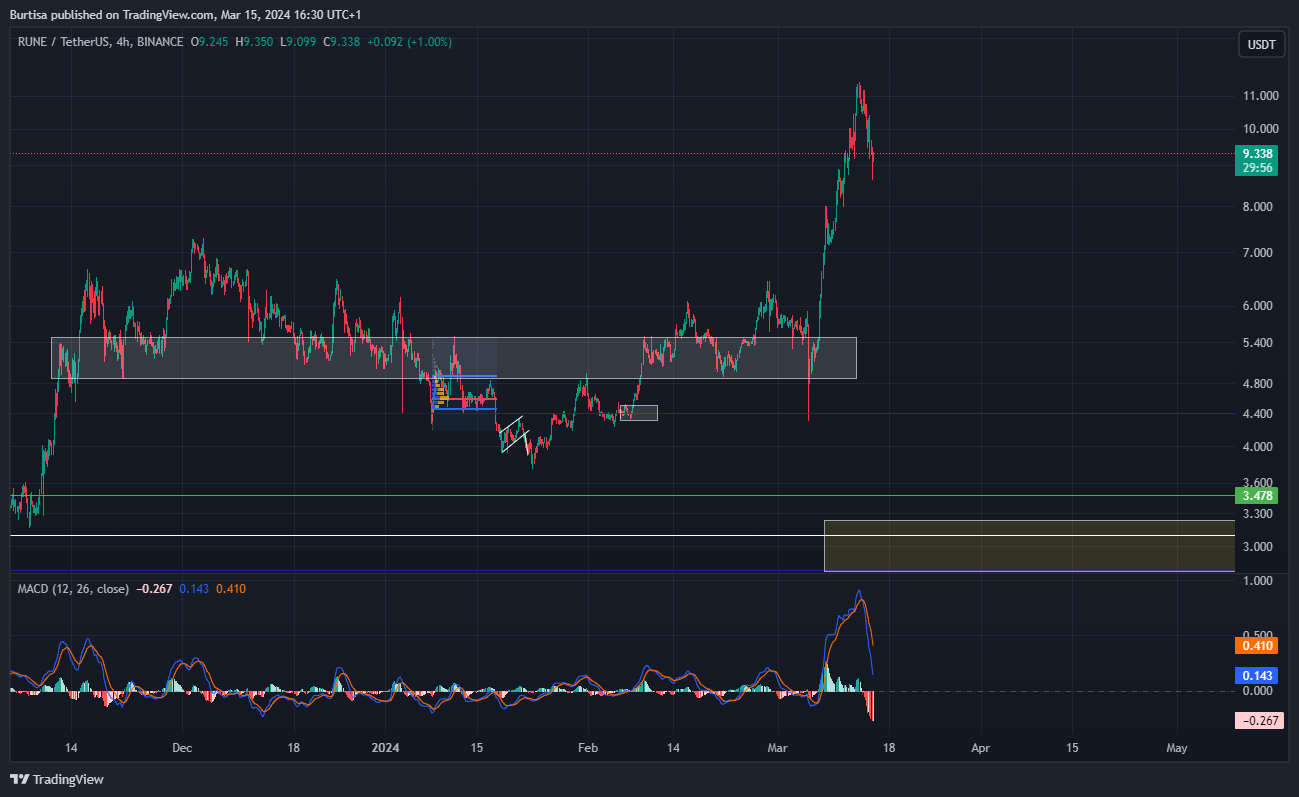
Task: Click the May label on time axis
Action: (x=1177, y=747)
